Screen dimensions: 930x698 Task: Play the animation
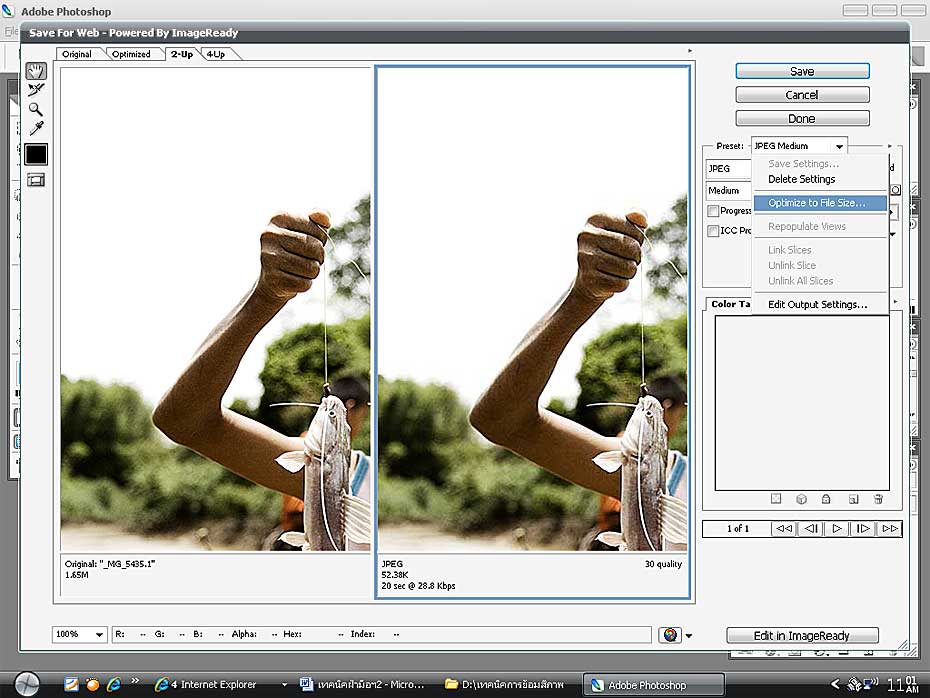[x=837, y=528]
